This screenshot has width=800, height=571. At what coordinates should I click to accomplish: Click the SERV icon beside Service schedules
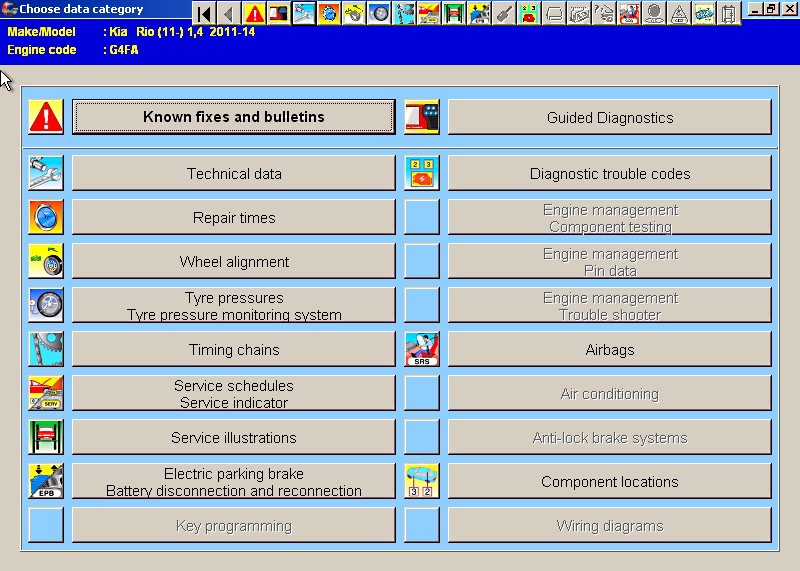46,394
